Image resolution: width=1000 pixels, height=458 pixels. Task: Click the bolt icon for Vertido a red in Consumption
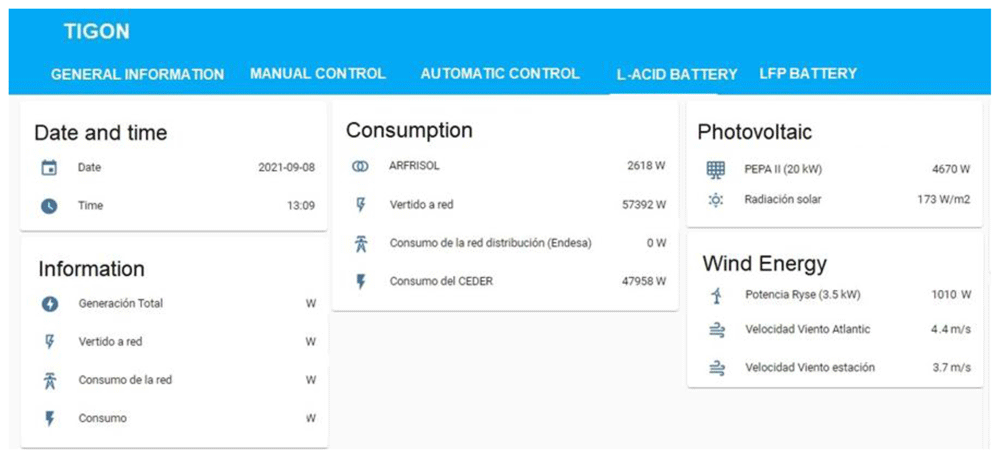coord(360,205)
